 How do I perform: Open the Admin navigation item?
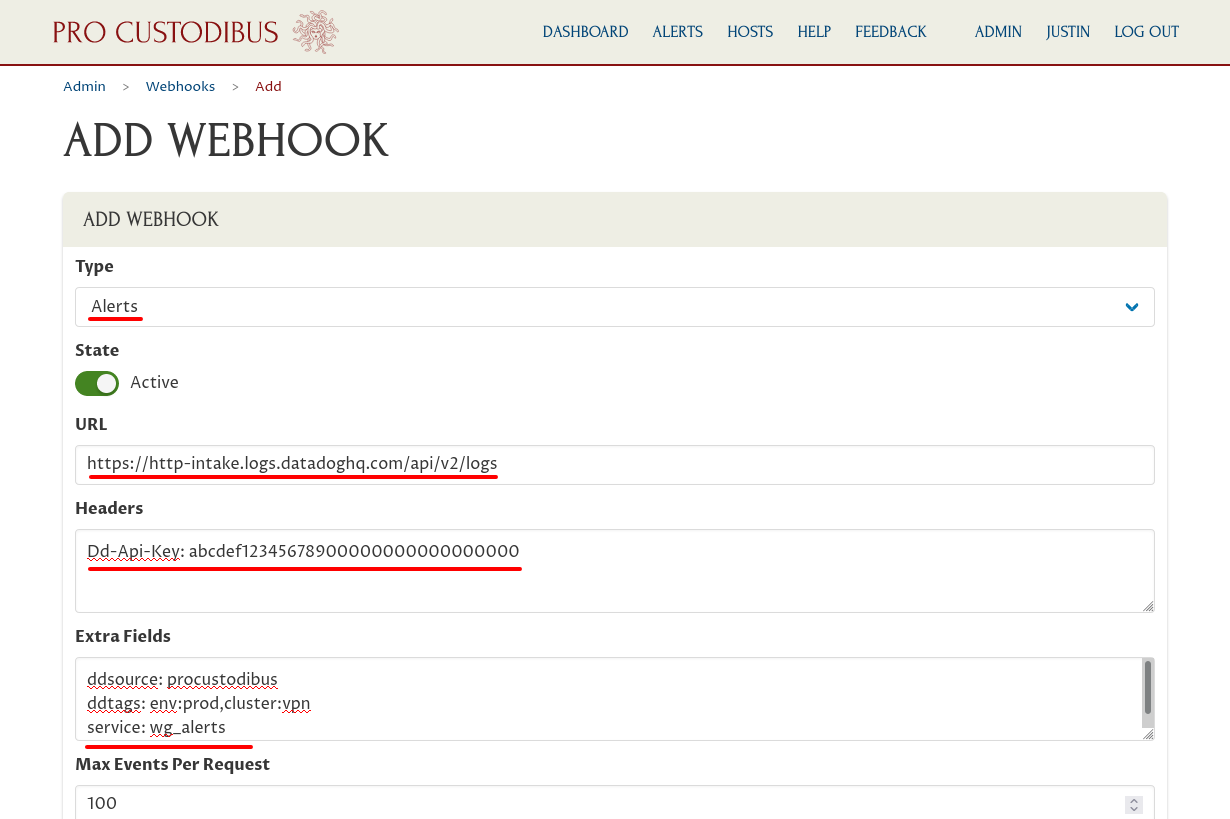click(998, 32)
